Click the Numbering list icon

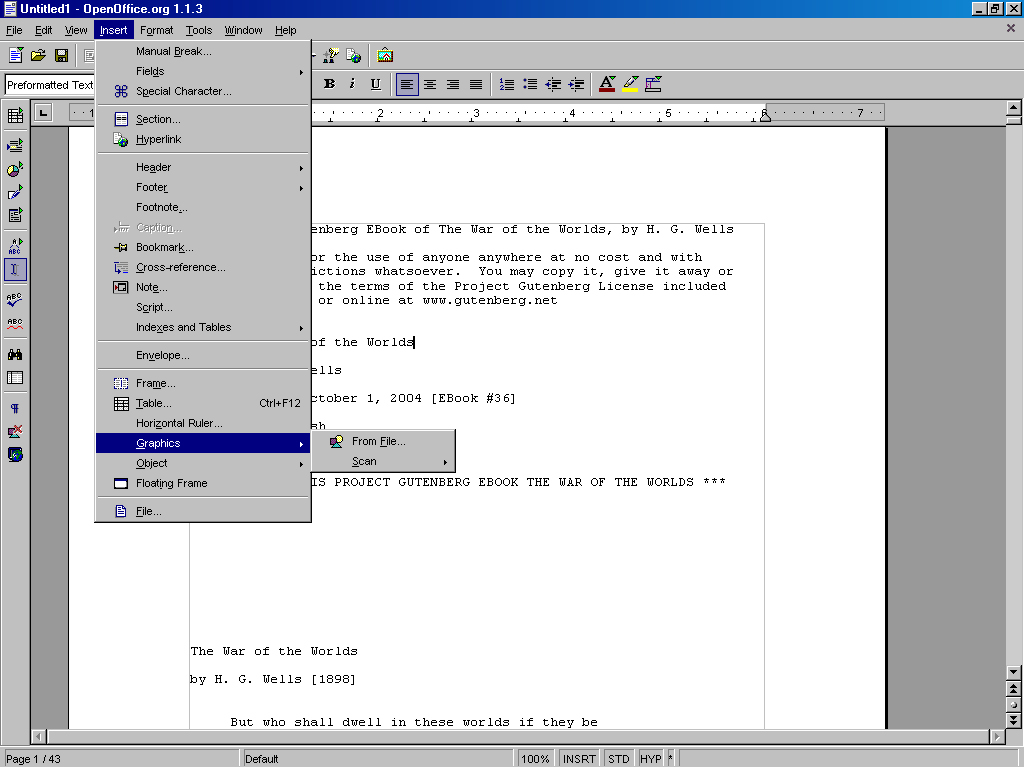[x=506, y=85]
